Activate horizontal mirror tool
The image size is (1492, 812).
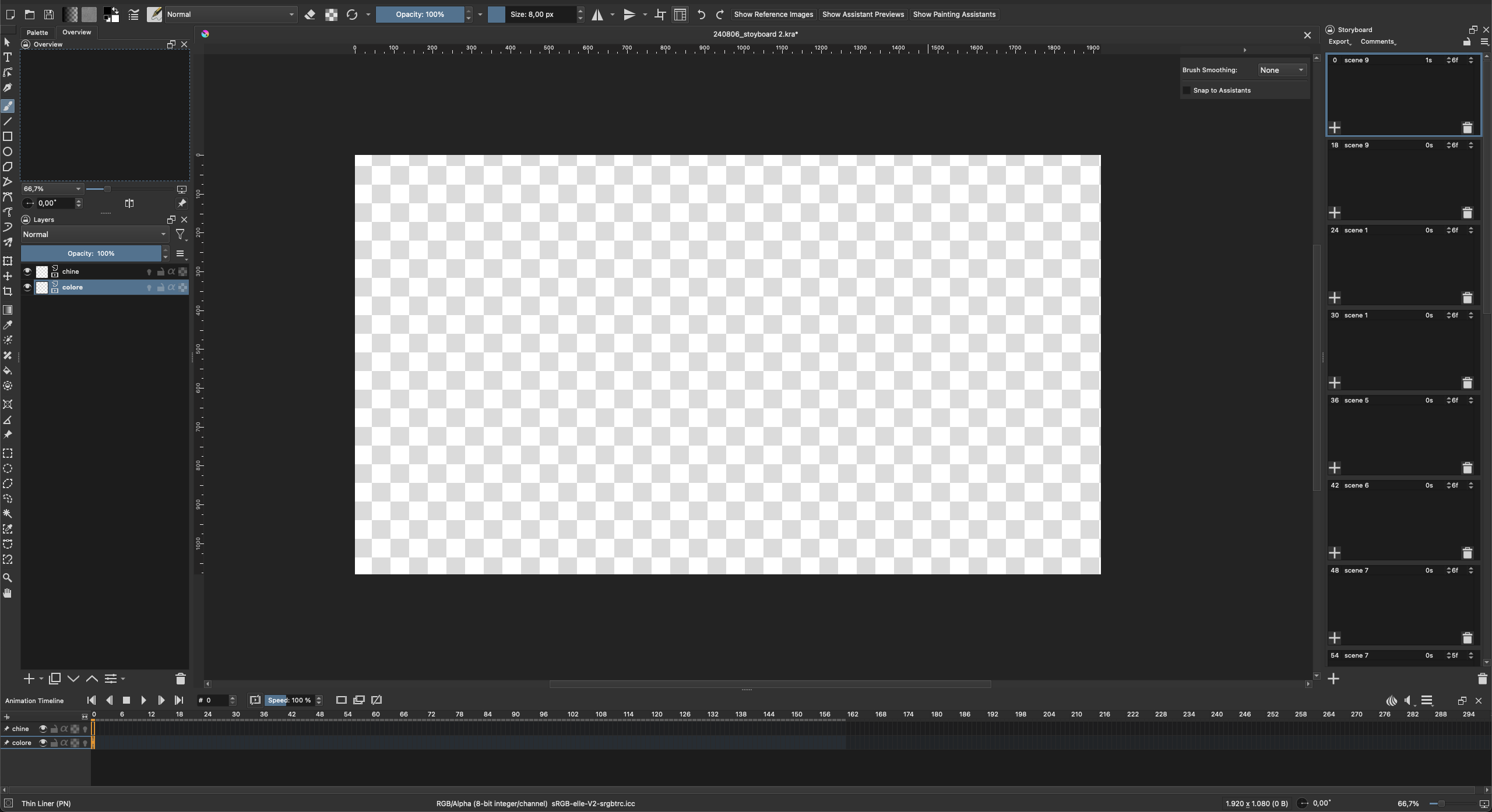tap(597, 15)
